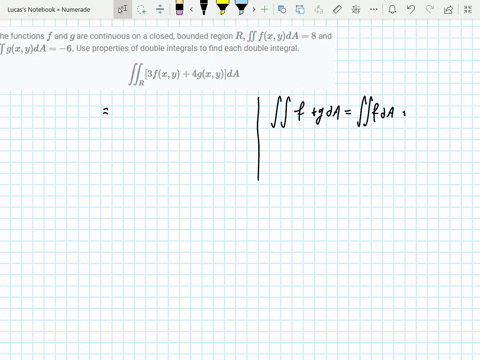Image resolution: width=480 pixels, height=360 pixels.
Task: Click the Lucas's Notebook » Numerade title
Action: tap(49, 10)
